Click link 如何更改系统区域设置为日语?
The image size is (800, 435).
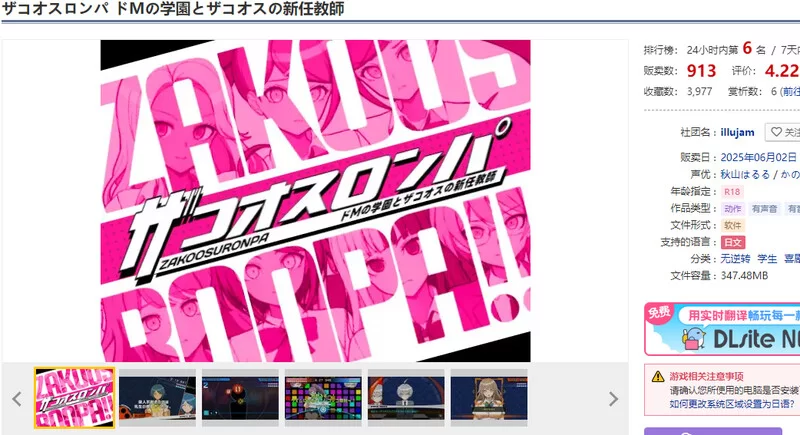(731, 404)
